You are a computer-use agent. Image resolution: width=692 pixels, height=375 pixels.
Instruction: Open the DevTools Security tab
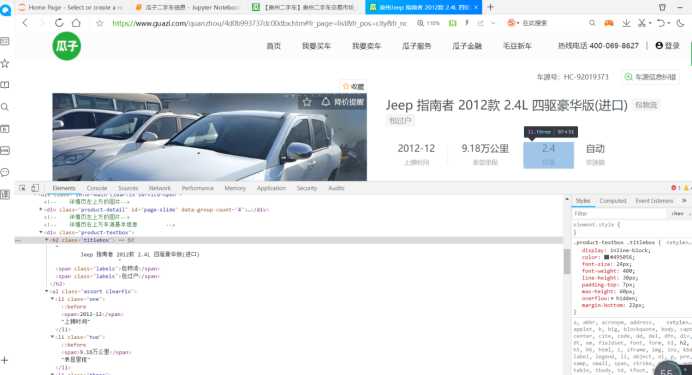pos(307,188)
